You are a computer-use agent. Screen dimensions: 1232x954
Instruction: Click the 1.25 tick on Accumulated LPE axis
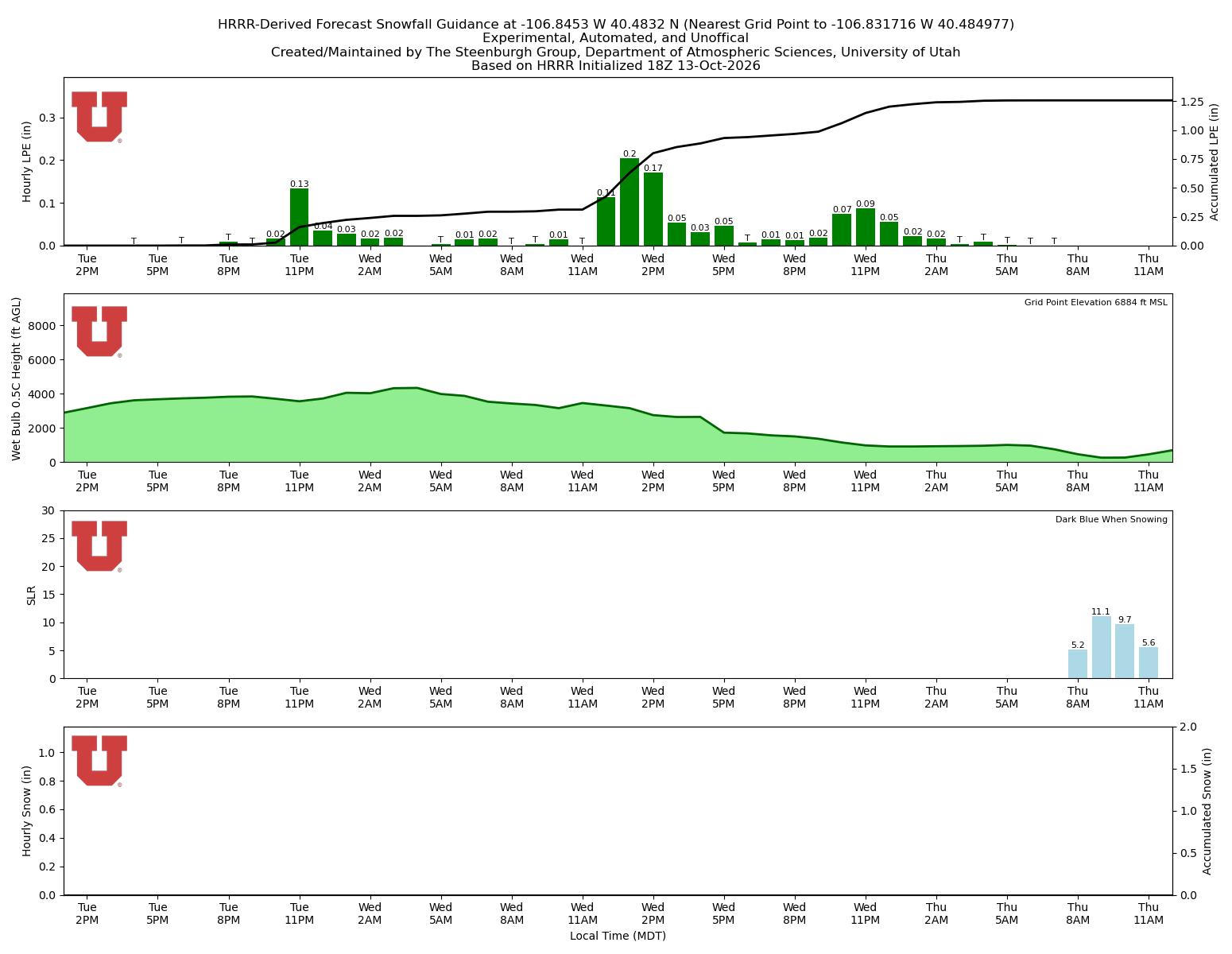[x=1191, y=102]
